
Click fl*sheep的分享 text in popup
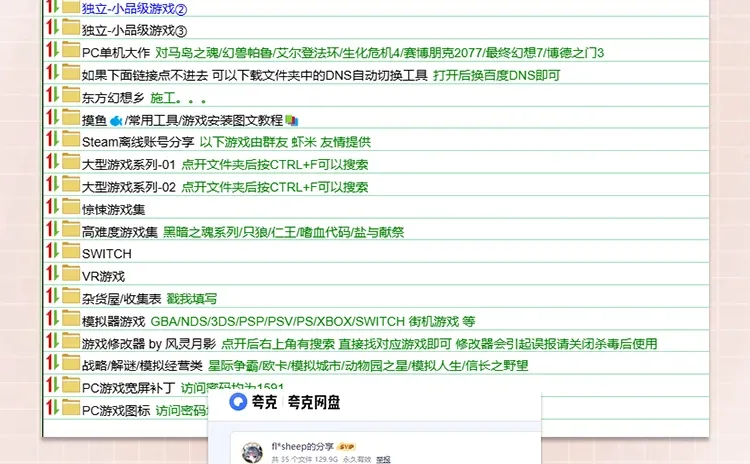click(x=302, y=446)
